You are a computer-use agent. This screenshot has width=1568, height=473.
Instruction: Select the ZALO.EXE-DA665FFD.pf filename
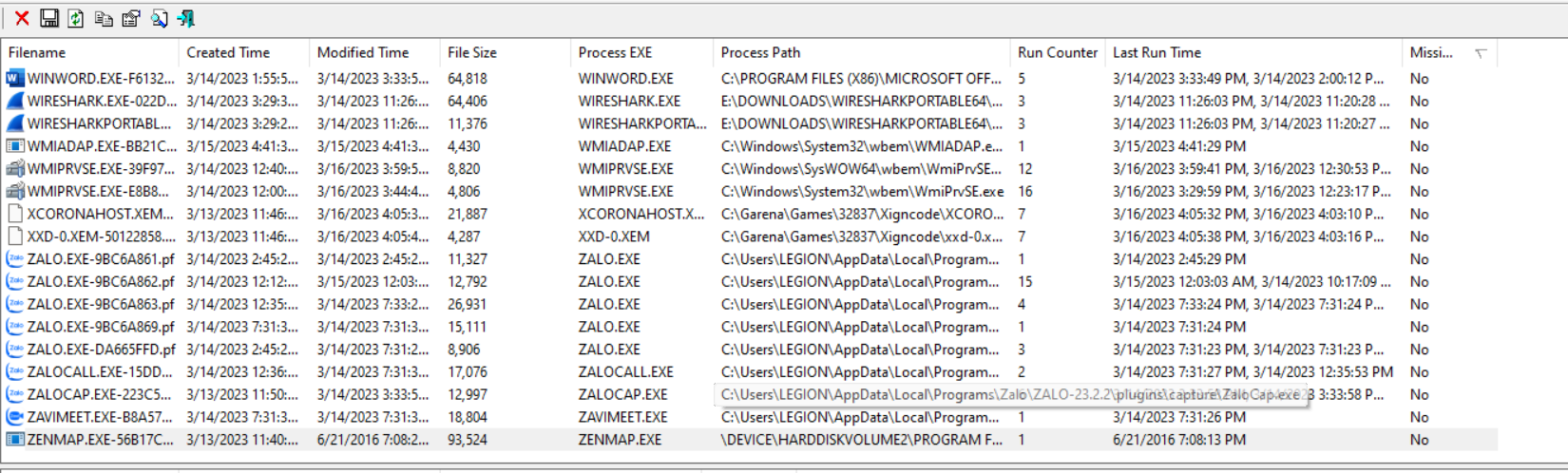coord(102,350)
